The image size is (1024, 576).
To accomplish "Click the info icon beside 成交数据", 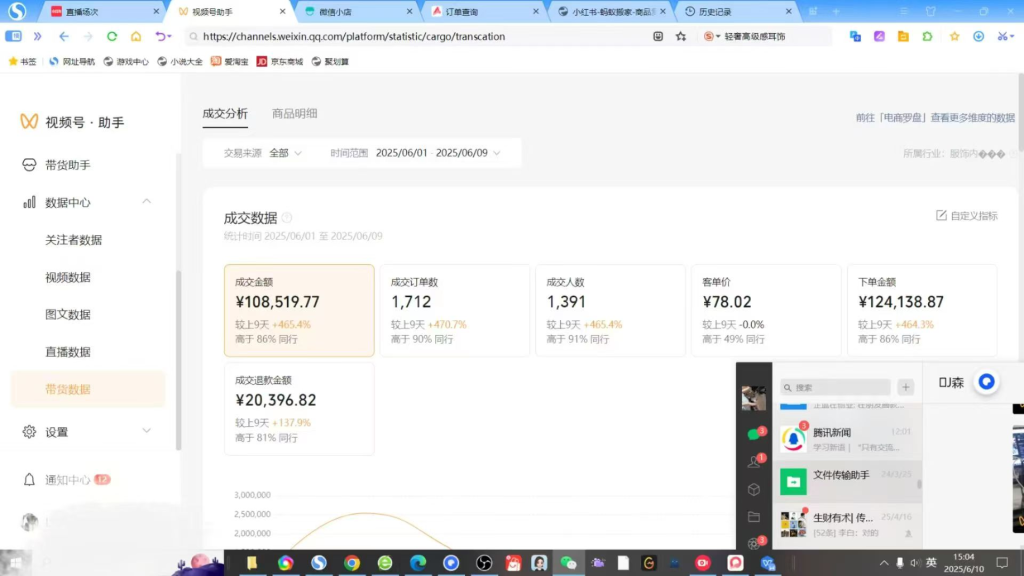I will pos(287,218).
